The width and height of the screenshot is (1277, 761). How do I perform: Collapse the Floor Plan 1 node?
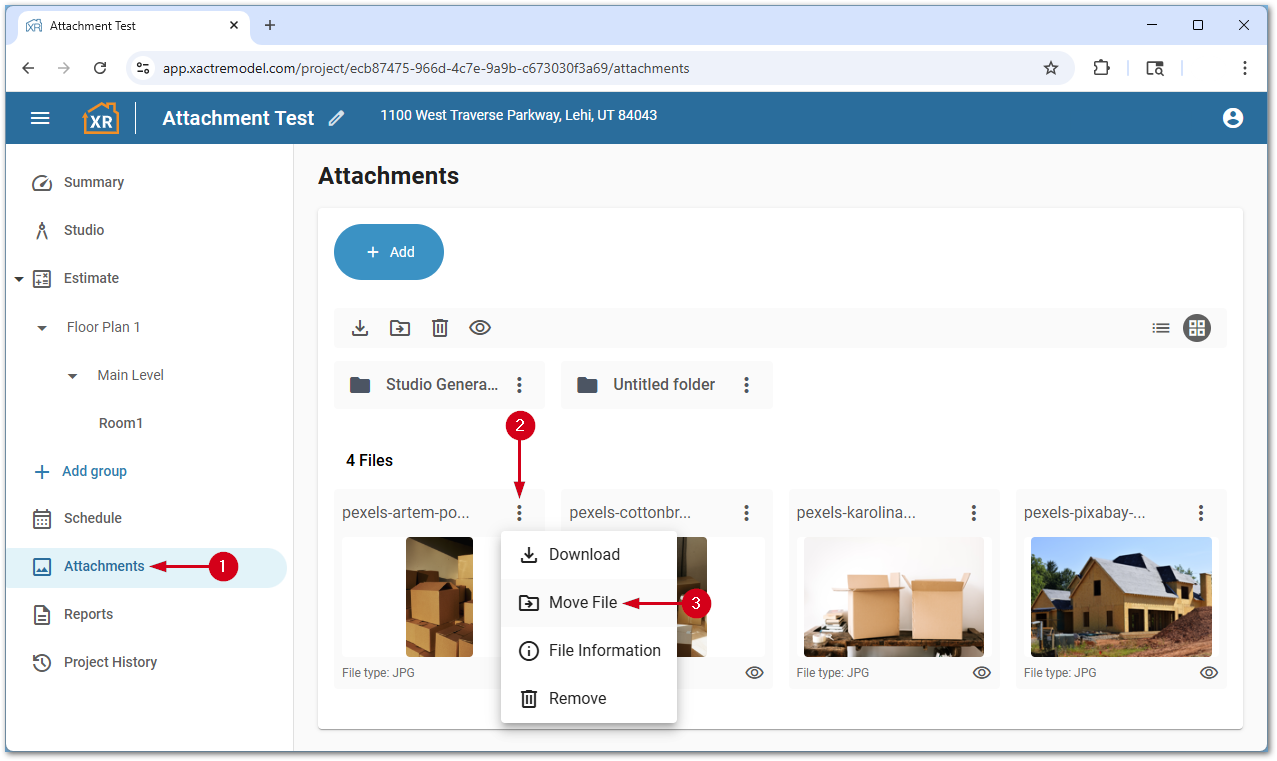(42, 328)
